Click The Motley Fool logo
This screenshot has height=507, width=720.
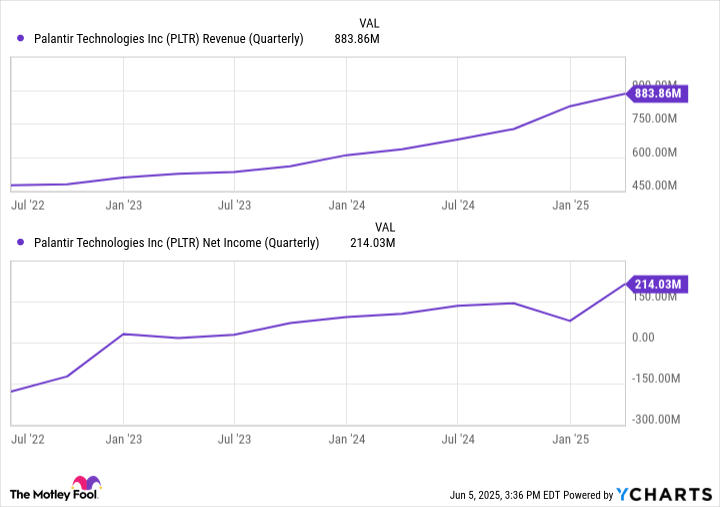(x=55, y=488)
